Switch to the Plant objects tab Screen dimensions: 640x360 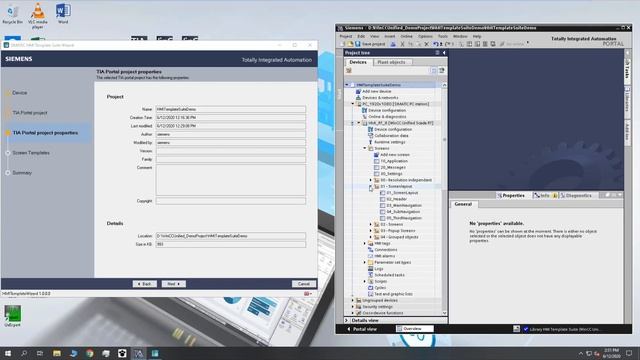pos(391,62)
